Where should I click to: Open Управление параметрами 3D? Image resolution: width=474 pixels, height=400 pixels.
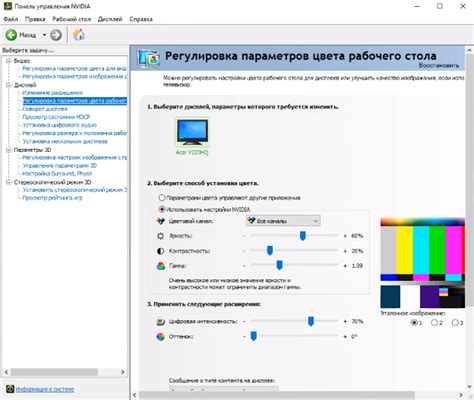click(x=60, y=166)
